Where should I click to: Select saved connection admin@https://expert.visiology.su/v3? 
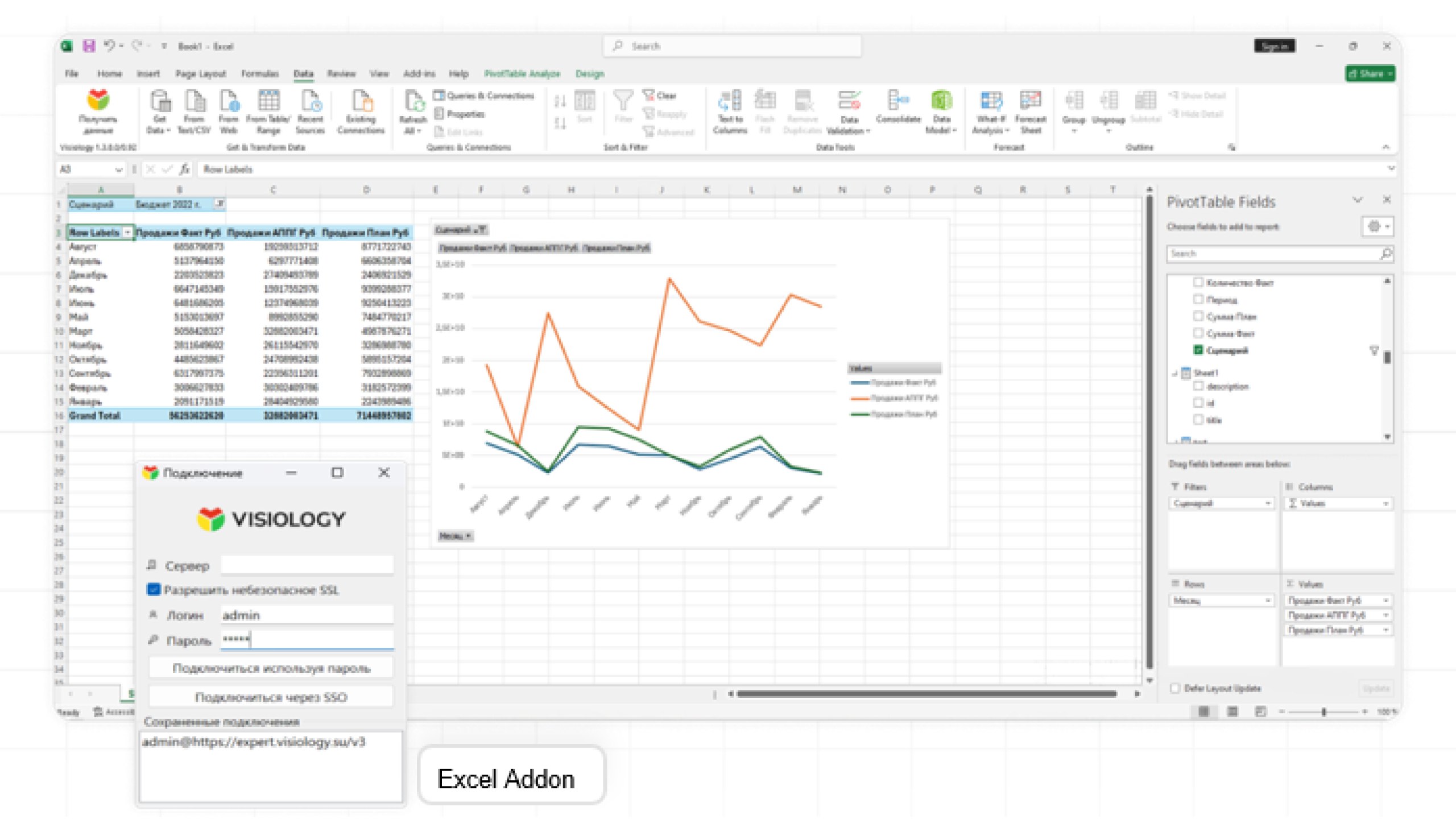(x=254, y=742)
